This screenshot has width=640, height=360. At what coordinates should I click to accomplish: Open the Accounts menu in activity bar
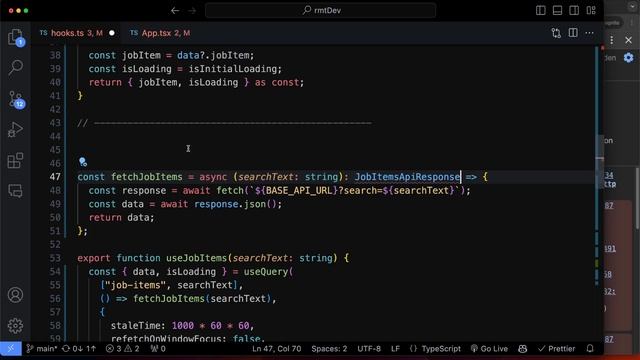16,295
